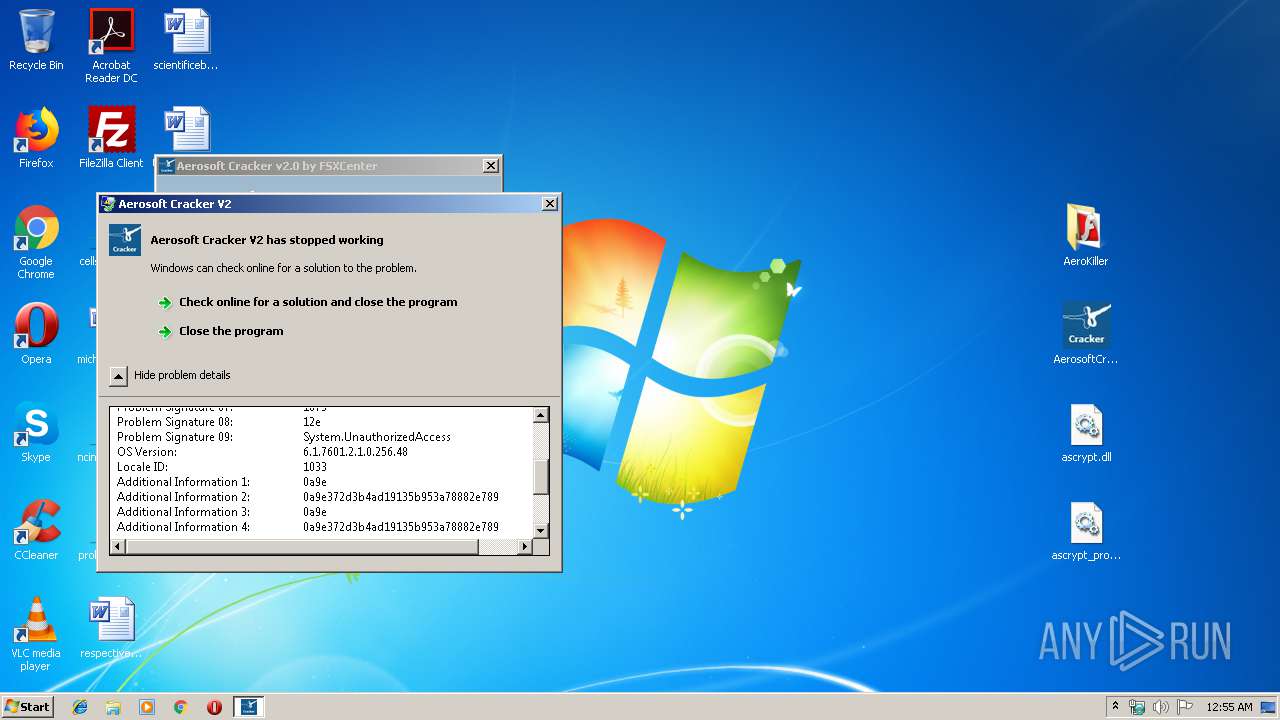Click the taskbar clock showing 12:55 AM
The image size is (1280, 720).
pos(1229,707)
